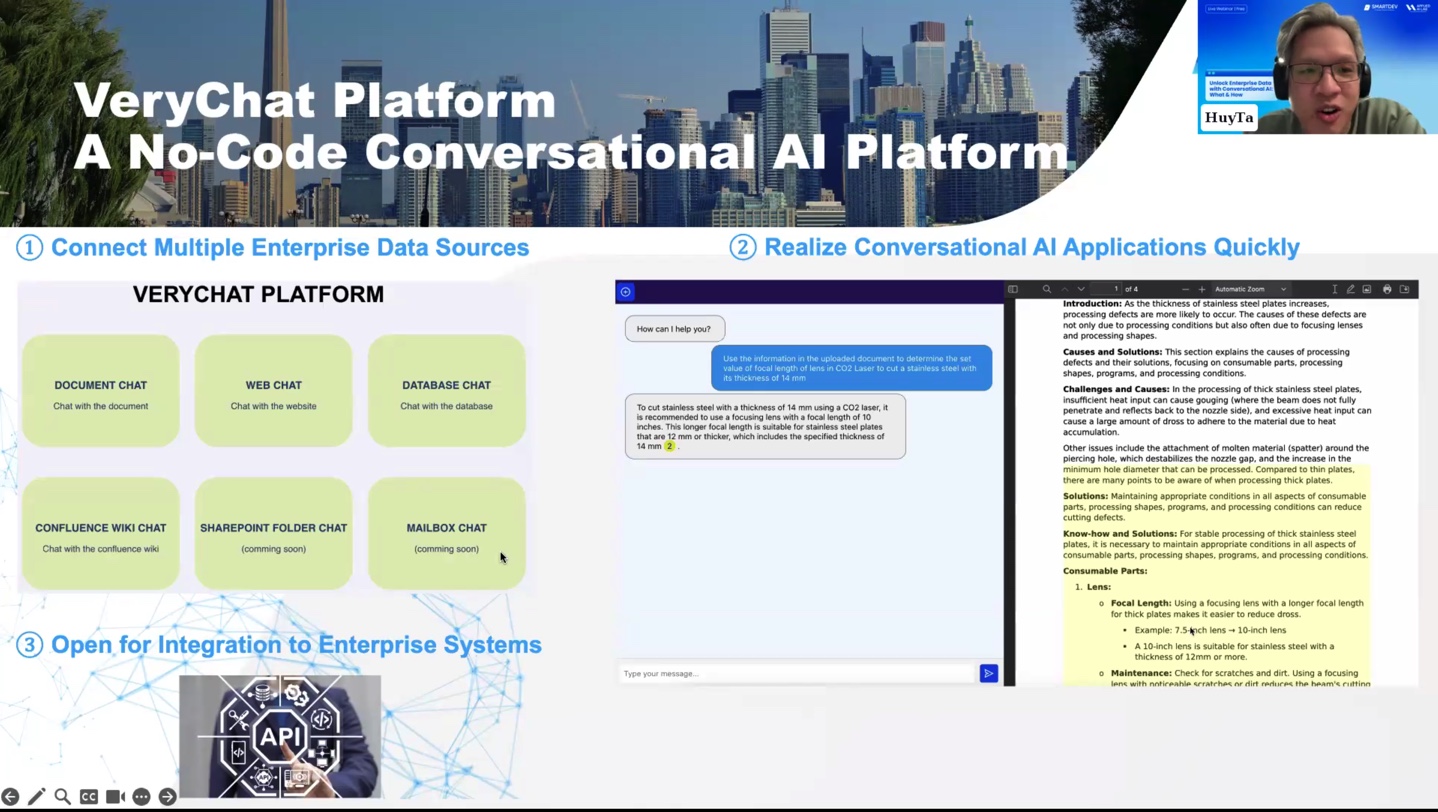Click 'Maintenance:' bullet in the PDF
The image size is (1438, 812).
[1141, 673]
